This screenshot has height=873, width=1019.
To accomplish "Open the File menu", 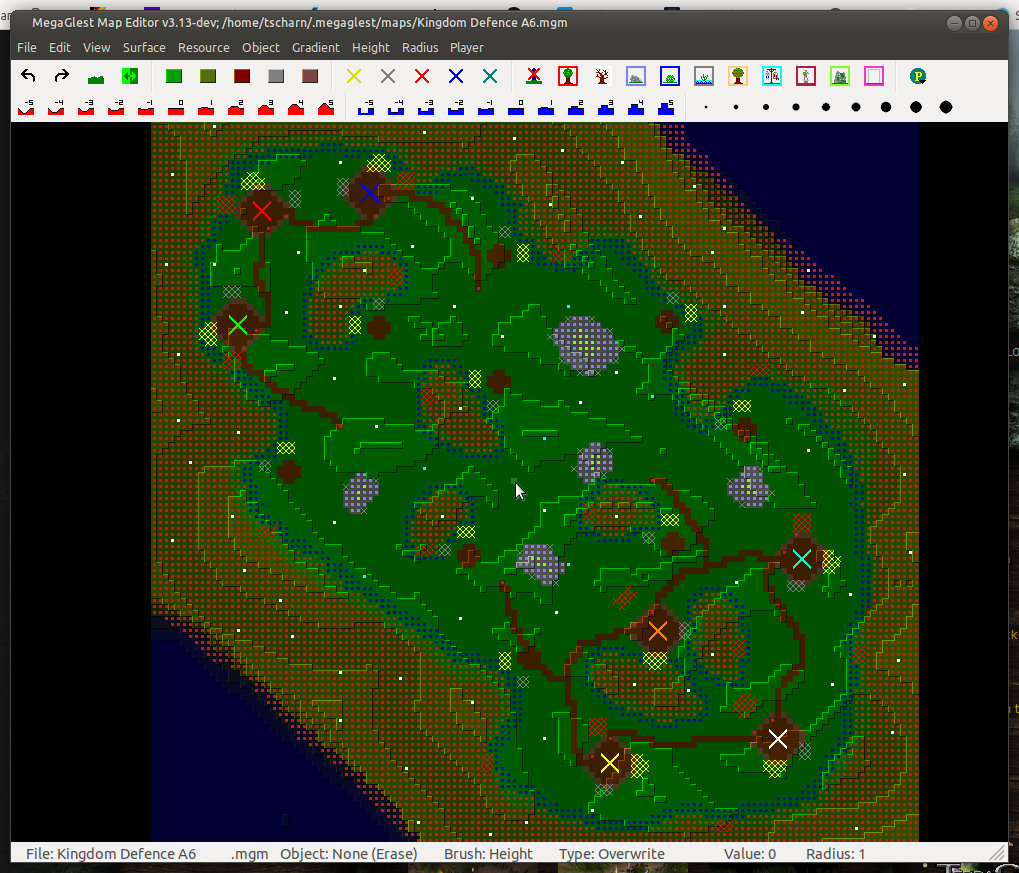I will (x=27, y=47).
